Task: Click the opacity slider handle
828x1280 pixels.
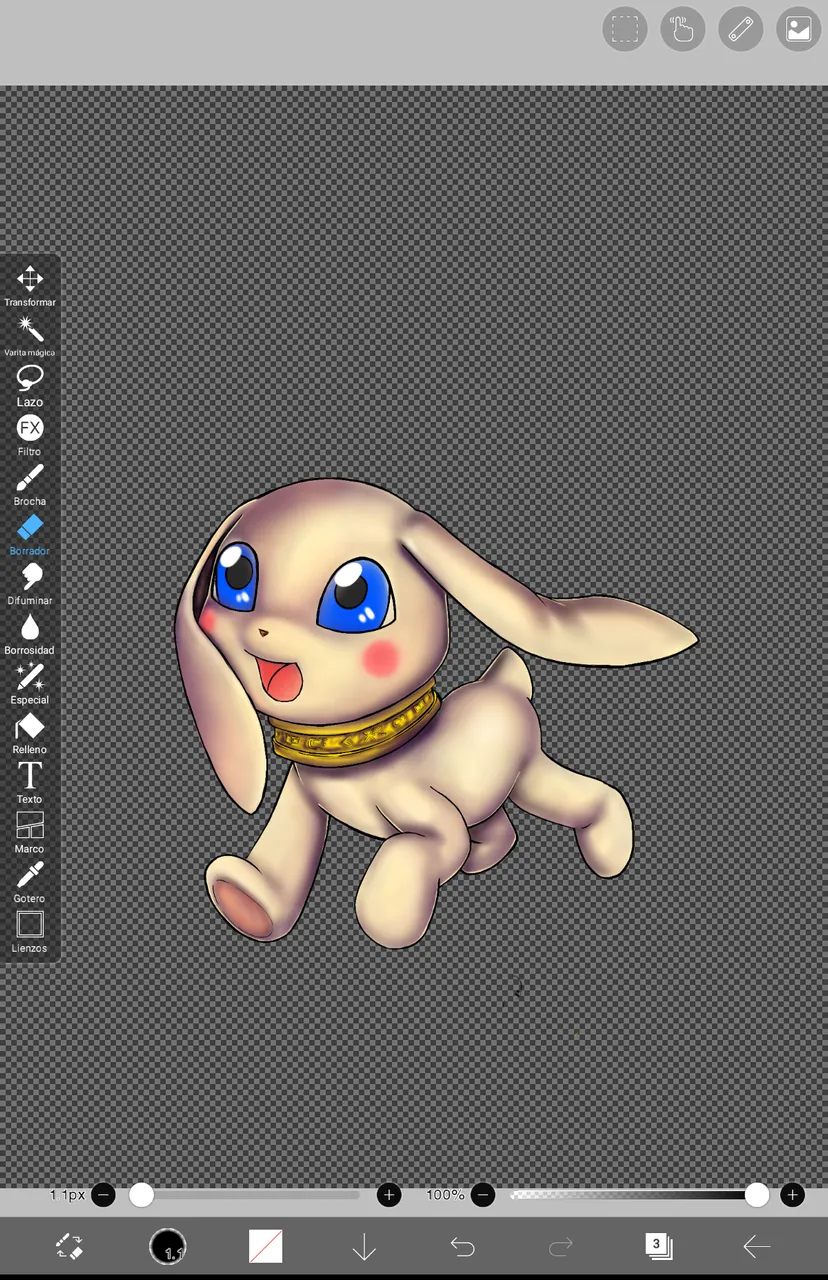Action: (x=757, y=1195)
